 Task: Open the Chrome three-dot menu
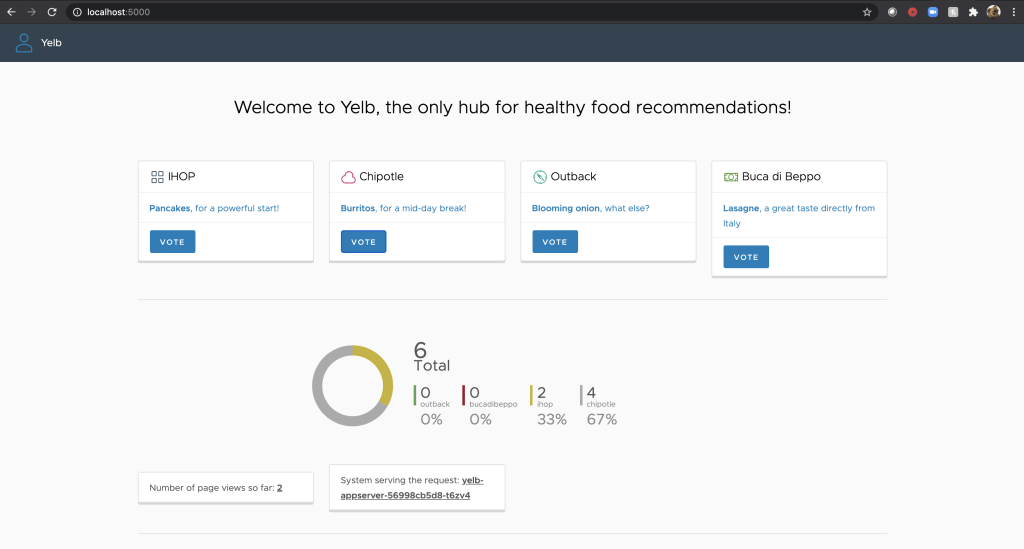coord(1012,12)
